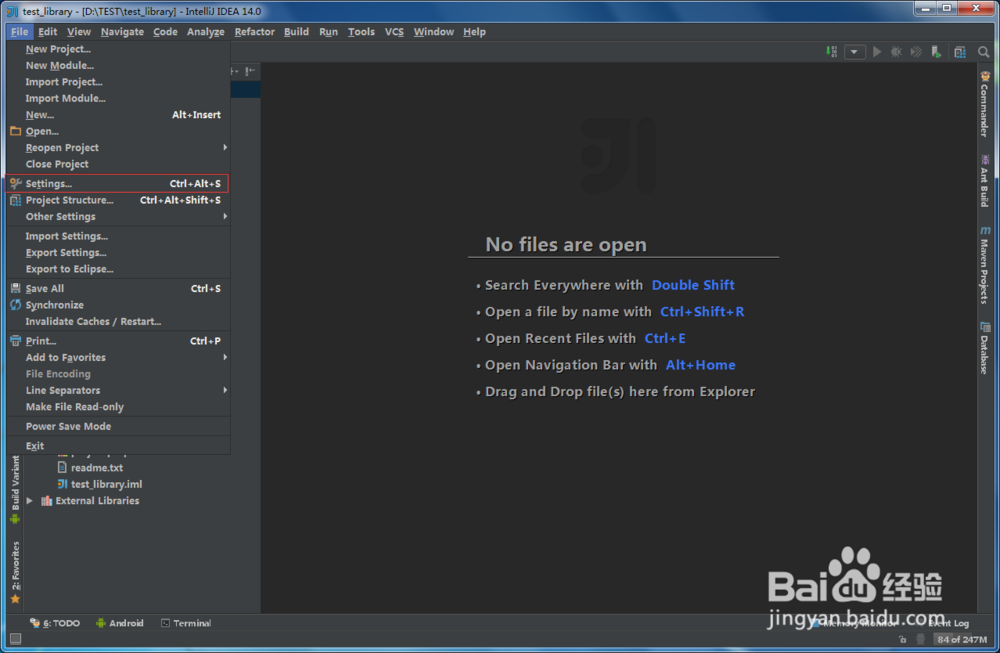
Task: Click the Debug bug icon
Action: 897,52
